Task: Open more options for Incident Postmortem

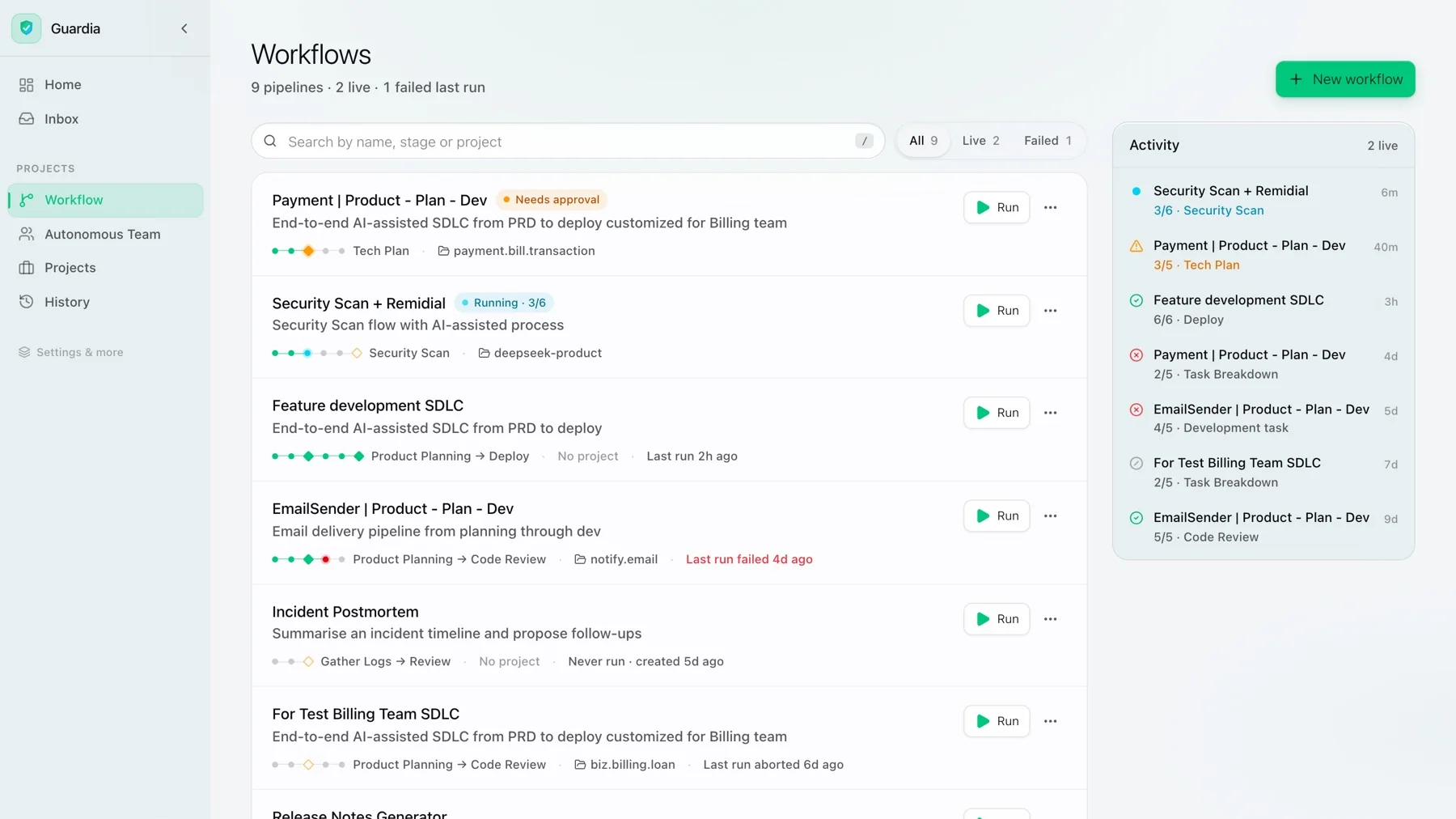Action: [1050, 619]
